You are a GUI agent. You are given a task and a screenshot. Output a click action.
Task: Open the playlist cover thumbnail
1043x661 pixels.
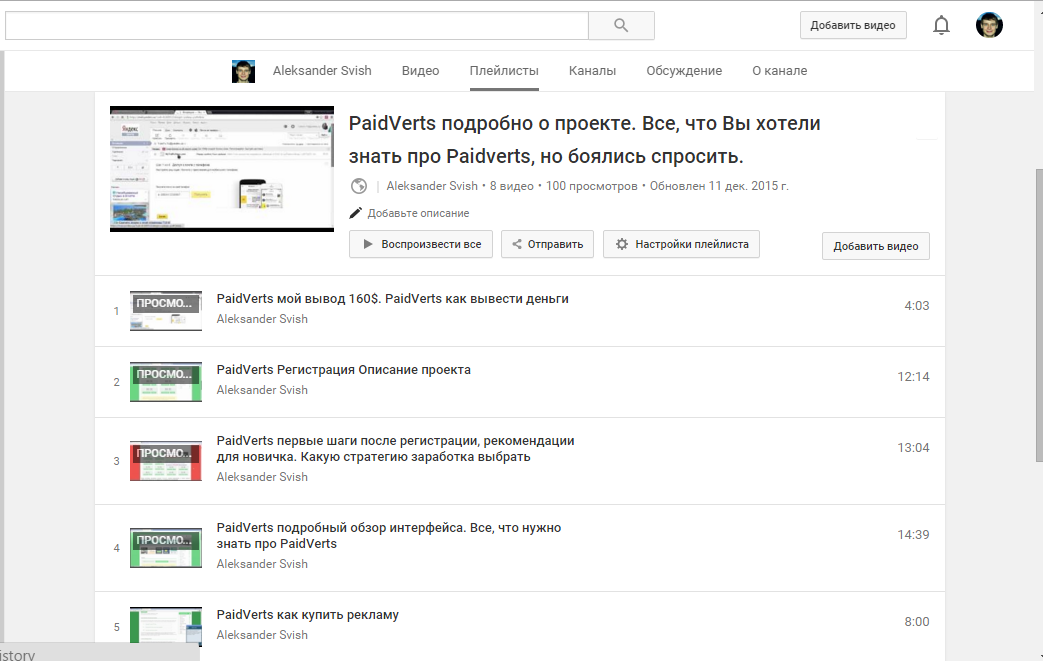click(x=222, y=169)
